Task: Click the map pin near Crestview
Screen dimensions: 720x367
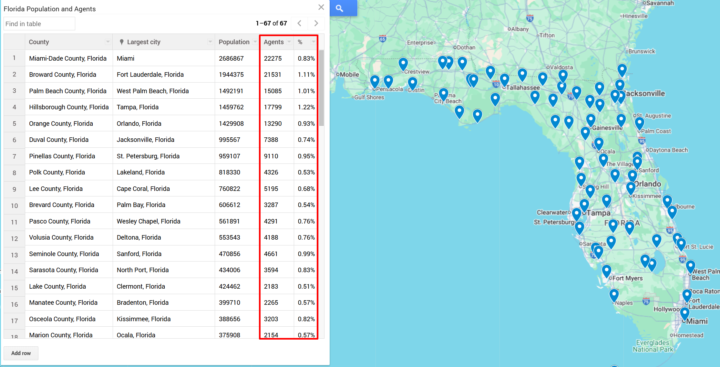Action: 403,63
